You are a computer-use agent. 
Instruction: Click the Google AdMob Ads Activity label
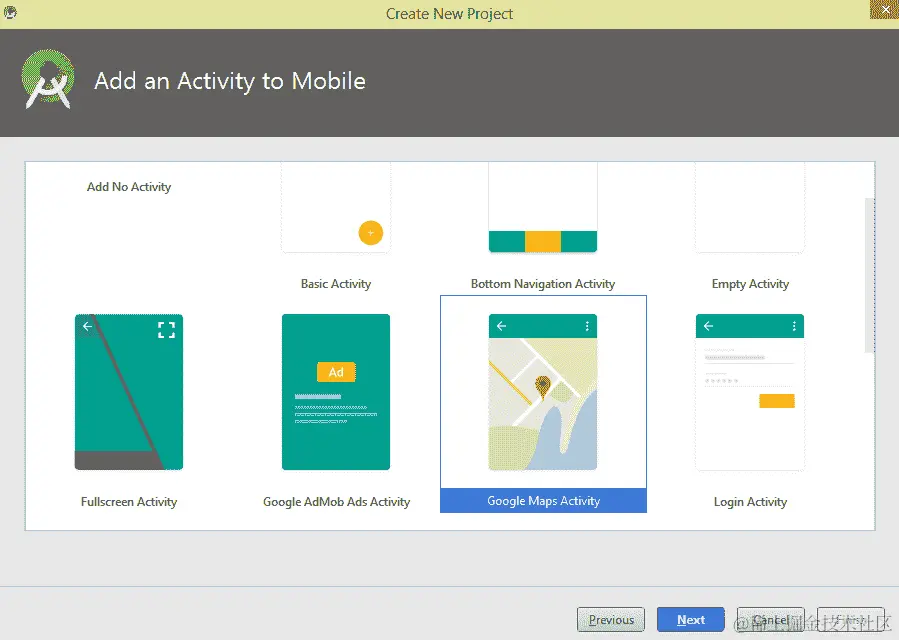[x=337, y=502]
